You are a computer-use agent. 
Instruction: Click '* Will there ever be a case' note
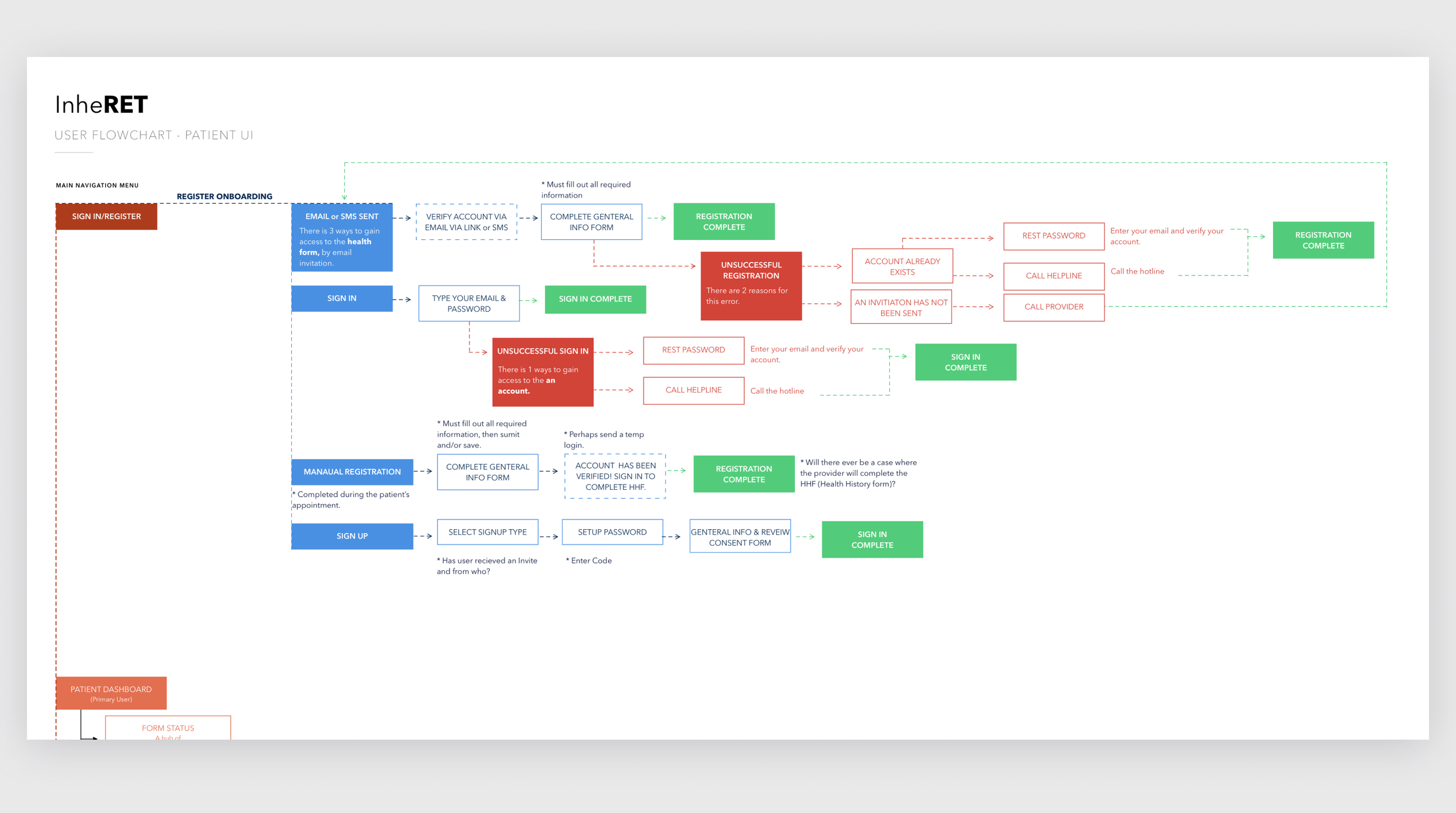pos(858,473)
